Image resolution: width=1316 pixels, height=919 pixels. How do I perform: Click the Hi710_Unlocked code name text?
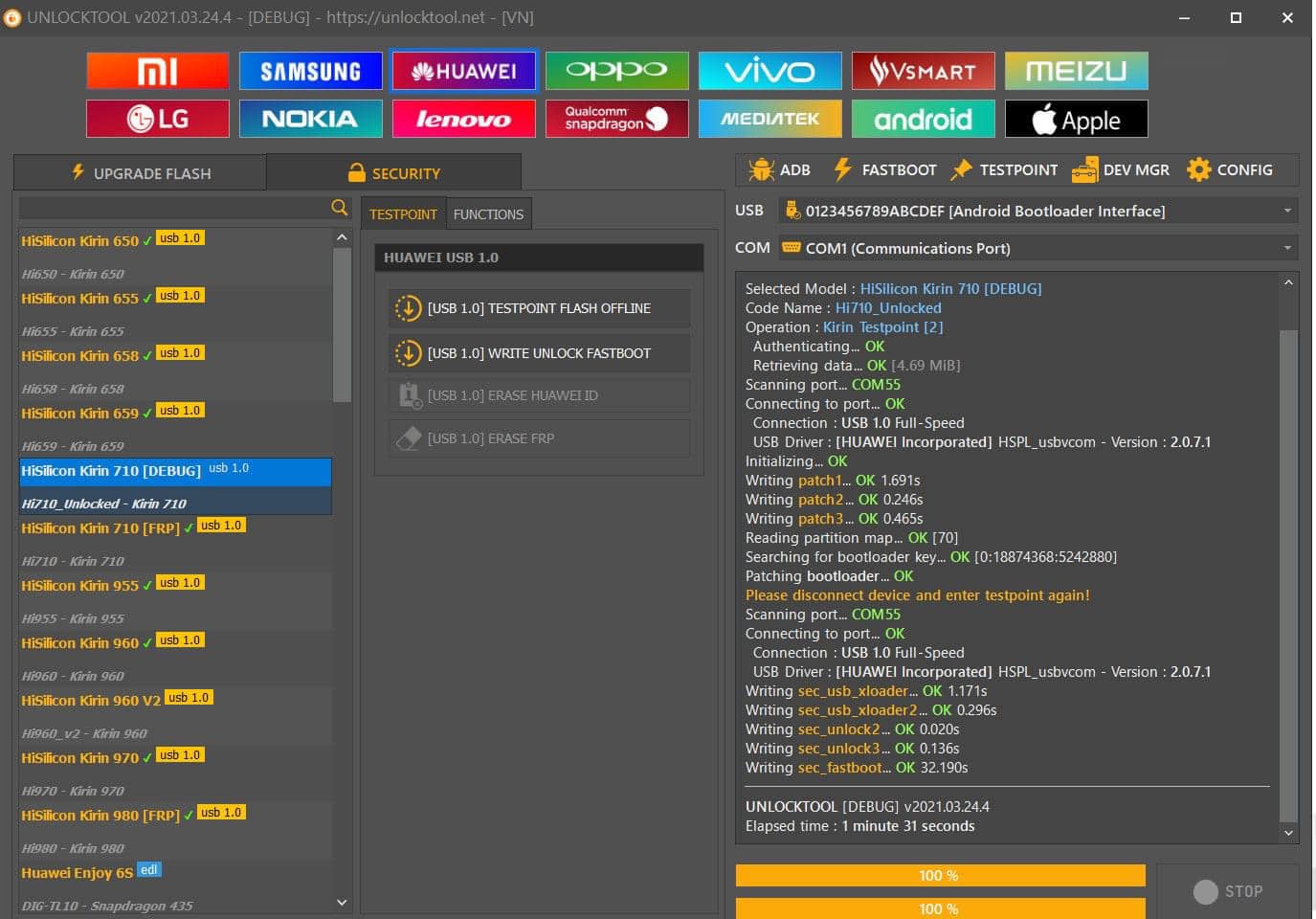[888, 308]
